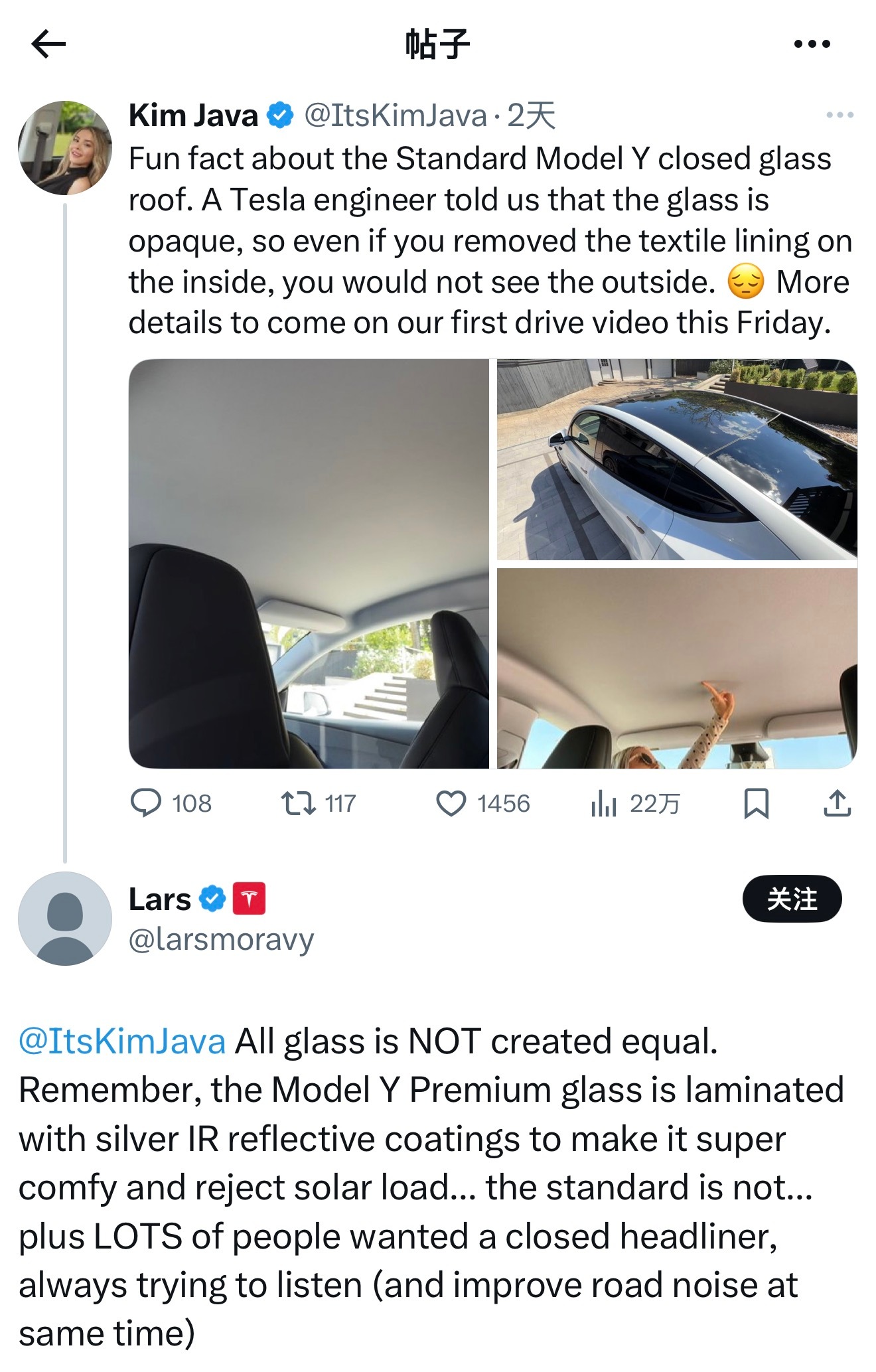Follow Lars with the 关注 button
The height and width of the screenshot is (1372, 876).
[x=792, y=899]
